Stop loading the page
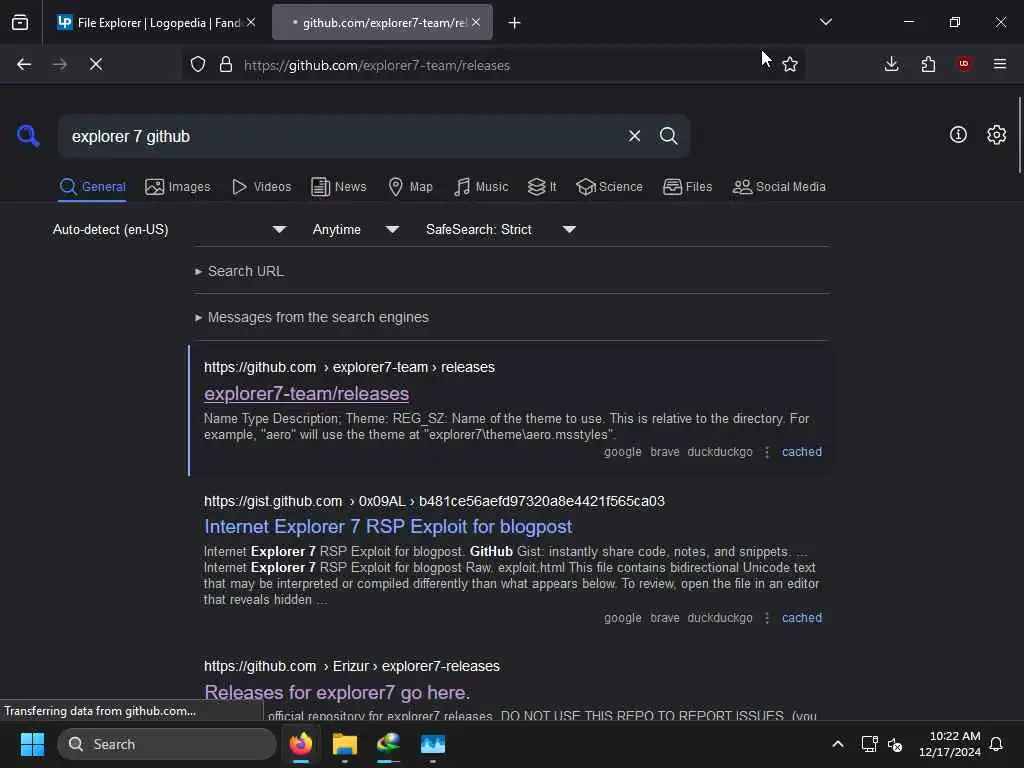1024x768 pixels. [96, 64]
